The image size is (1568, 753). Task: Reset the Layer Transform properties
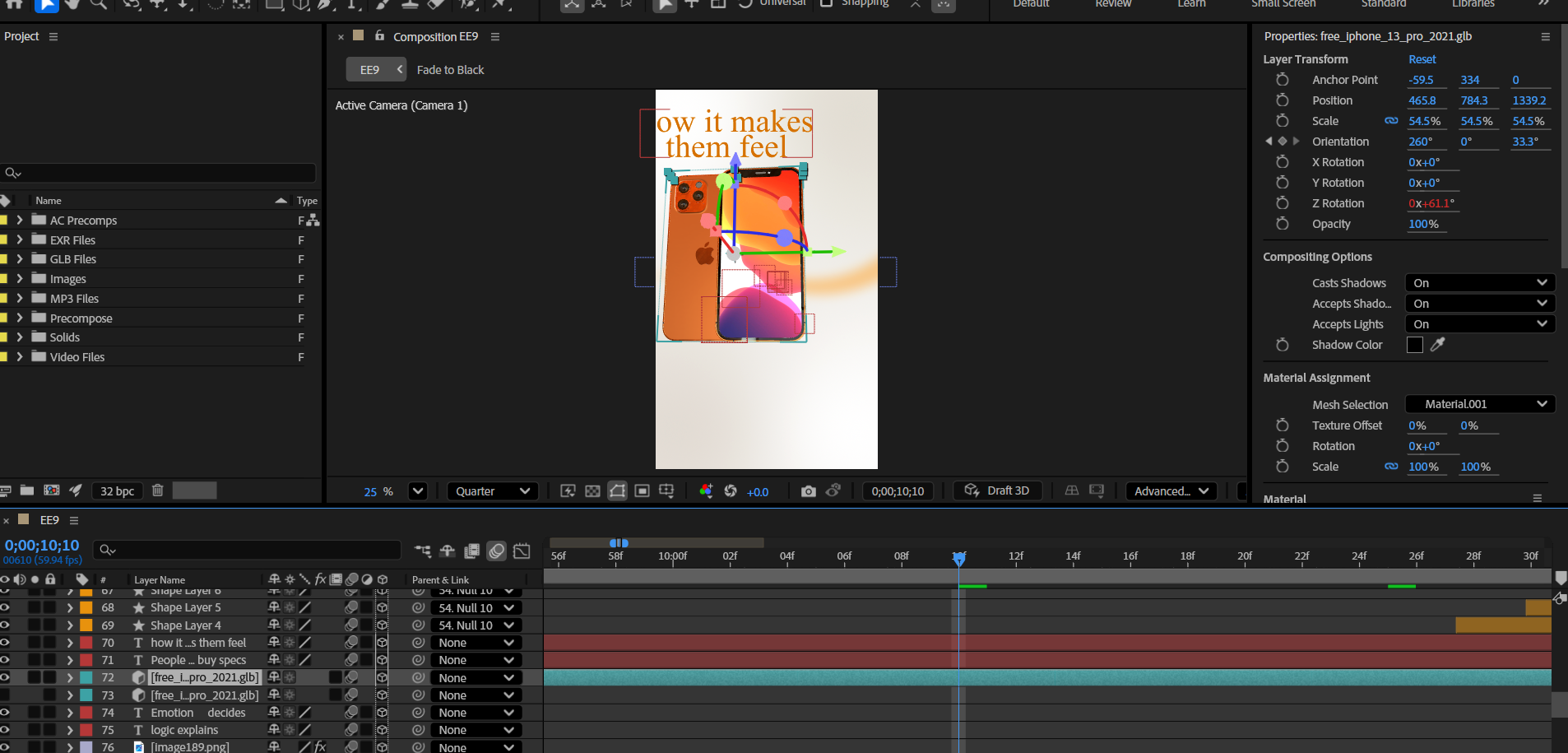1422,59
